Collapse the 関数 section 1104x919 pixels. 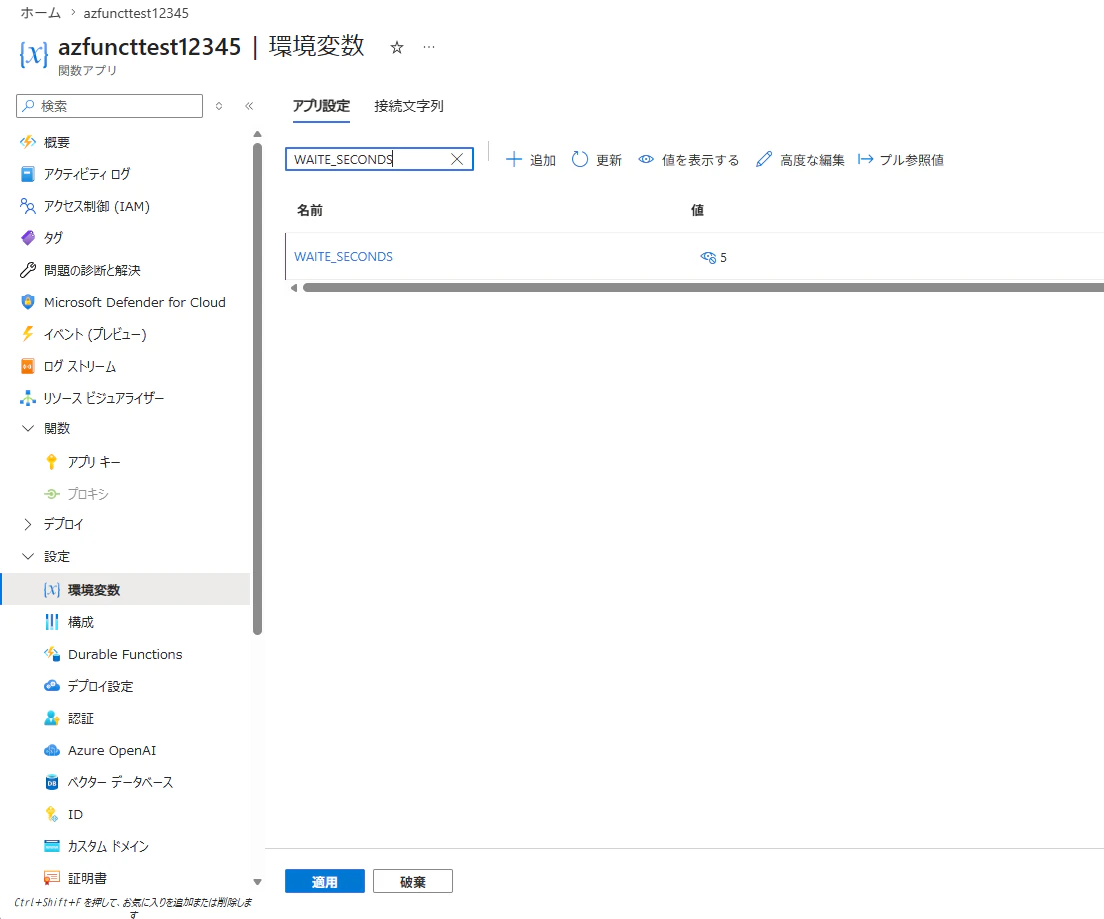click(27, 428)
